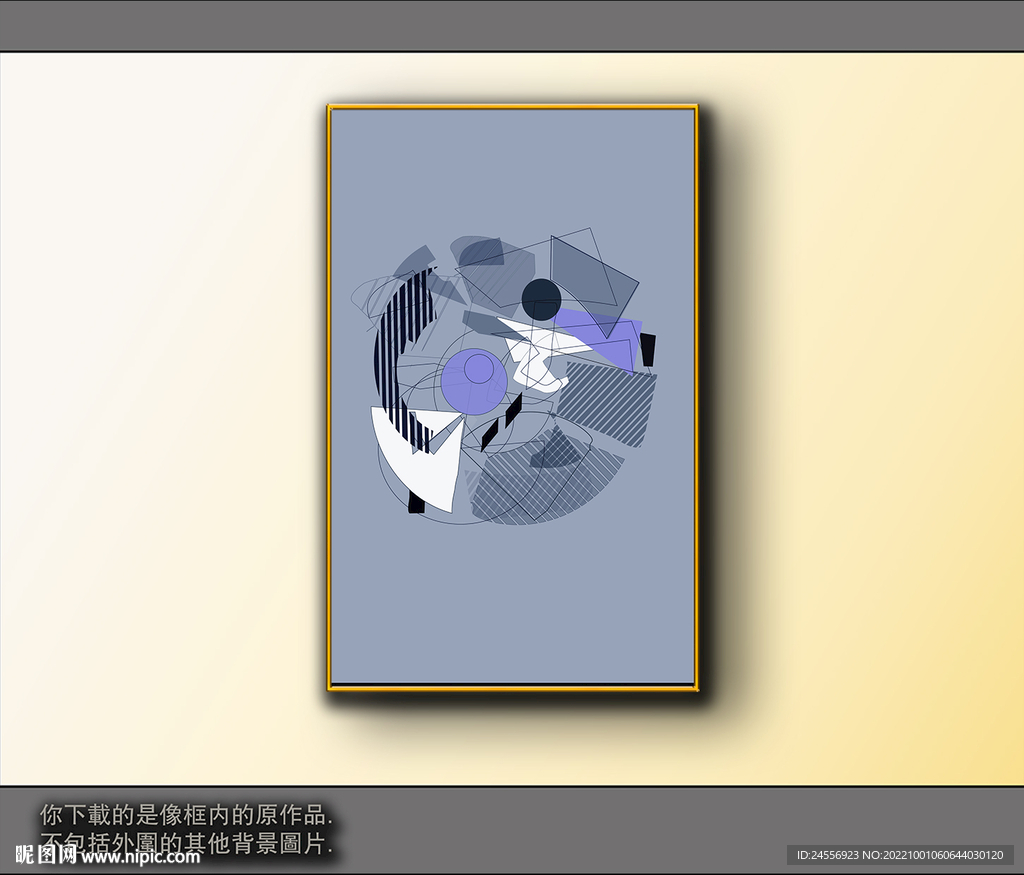Click the www.nipic.com address text
The height and width of the screenshot is (875, 1024).
(140, 856)
